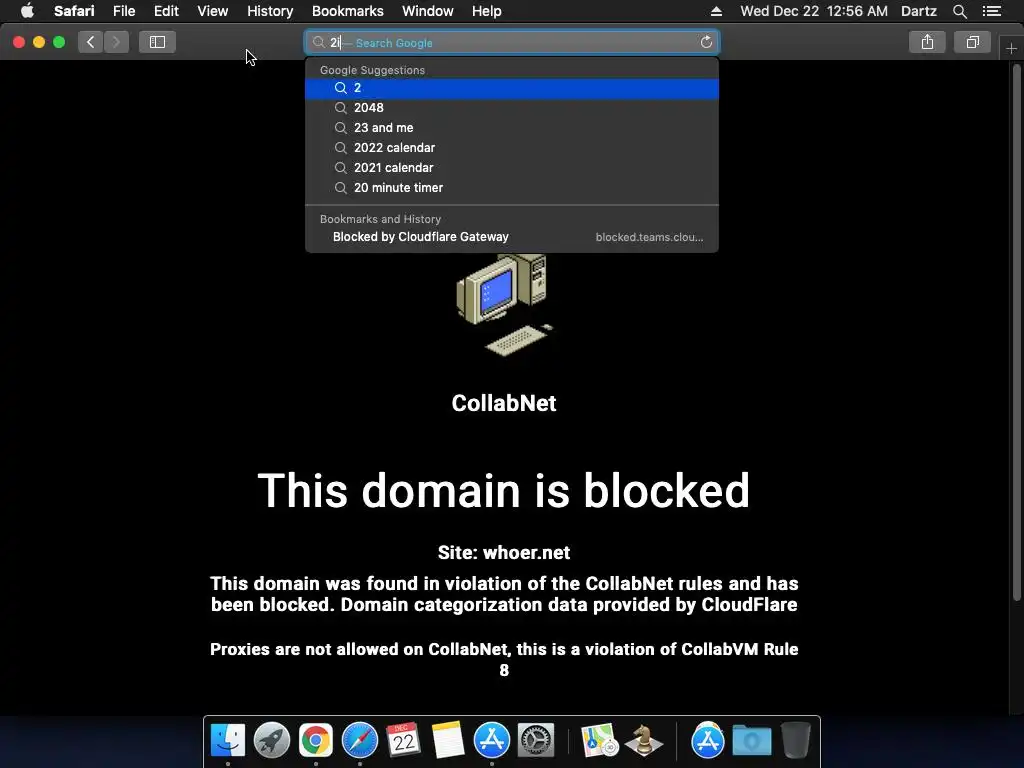Screen dimensions: 1024x768
Task: Go forward with the Safari forward arrow
Action: coord(116,42)
